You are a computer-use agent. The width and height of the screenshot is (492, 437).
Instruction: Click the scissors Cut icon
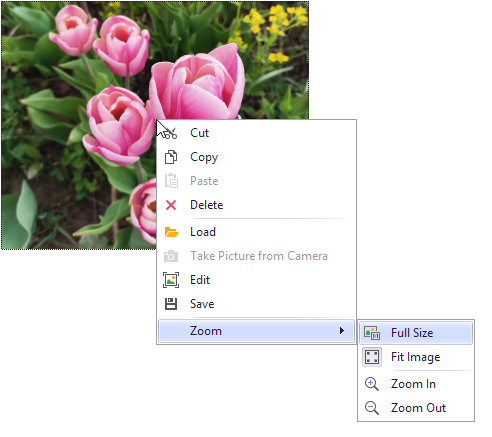[x=171, y=133]
